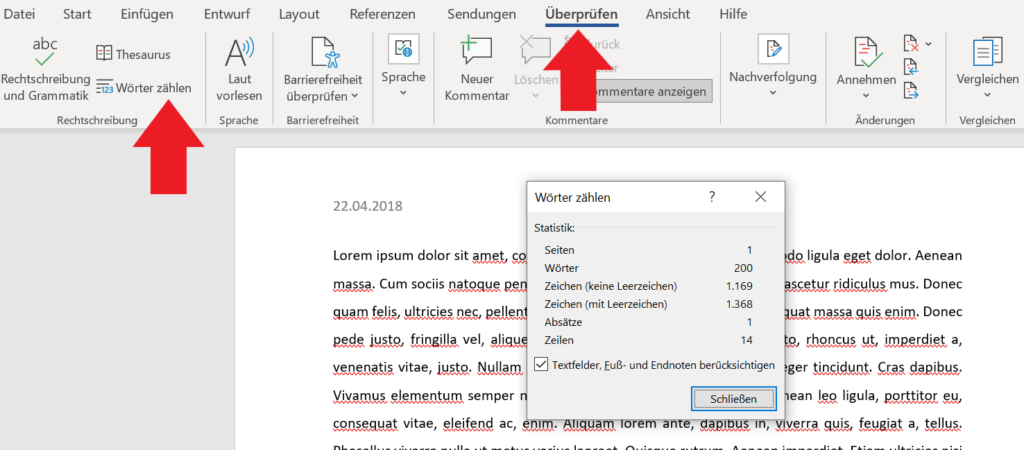Click the Zeilen row label
Image resolution: width=1024 pixels, height=450 pixels.
pos(559,340)
